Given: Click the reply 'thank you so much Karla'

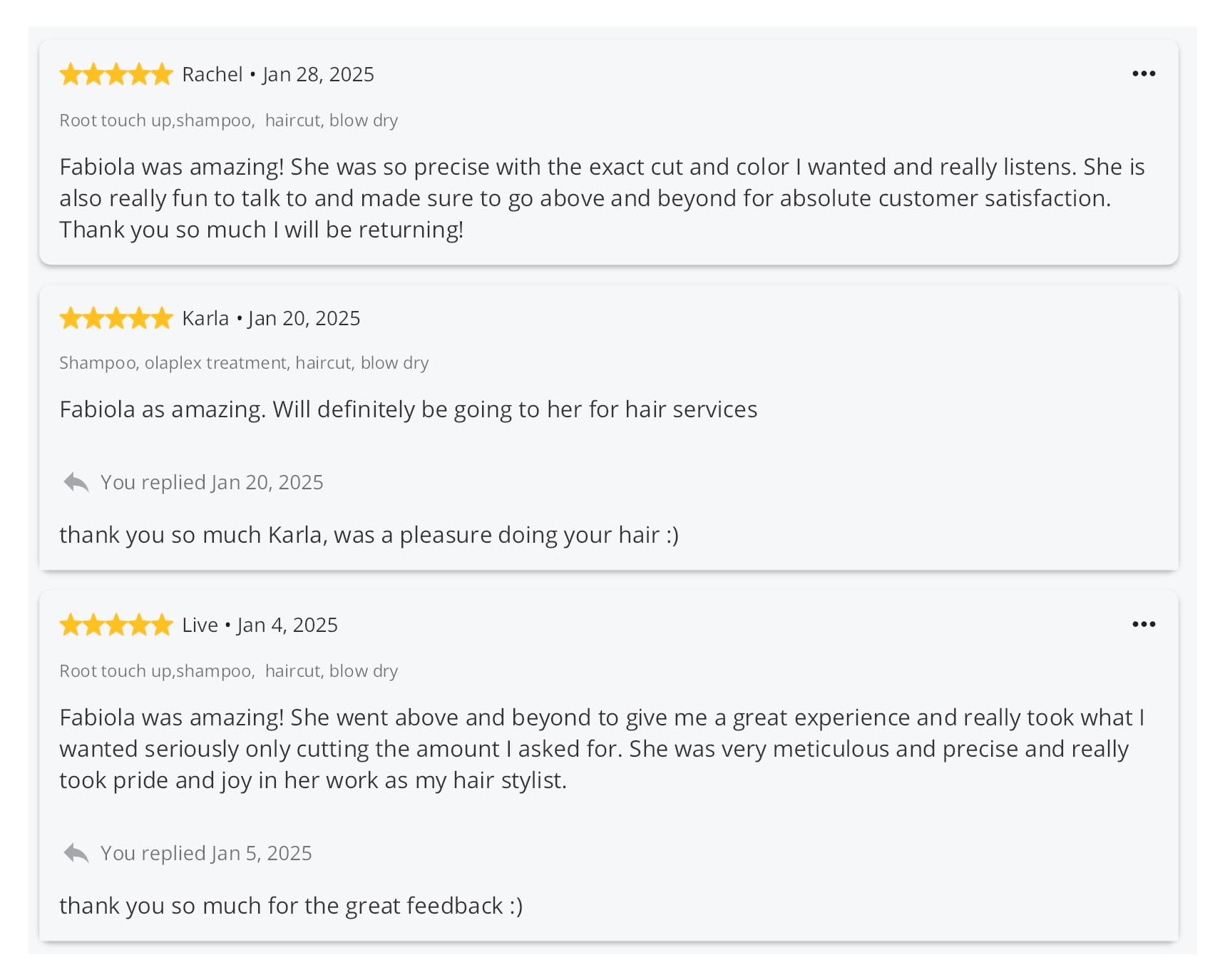Looking at the screenshot, I should click(x=369, y=535).
